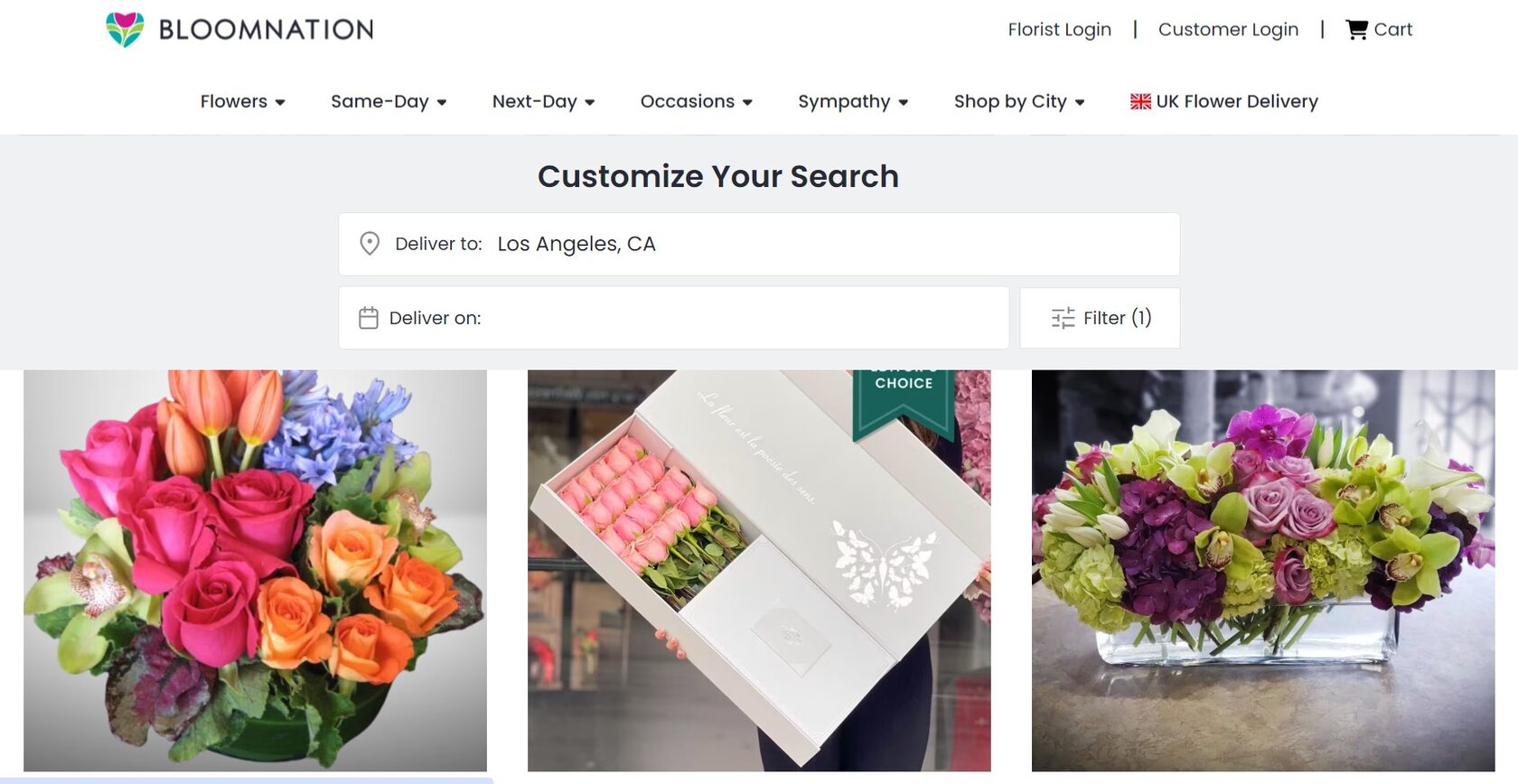Open the Filter (1) button
1518x784 pixels.
(1100, 318)
